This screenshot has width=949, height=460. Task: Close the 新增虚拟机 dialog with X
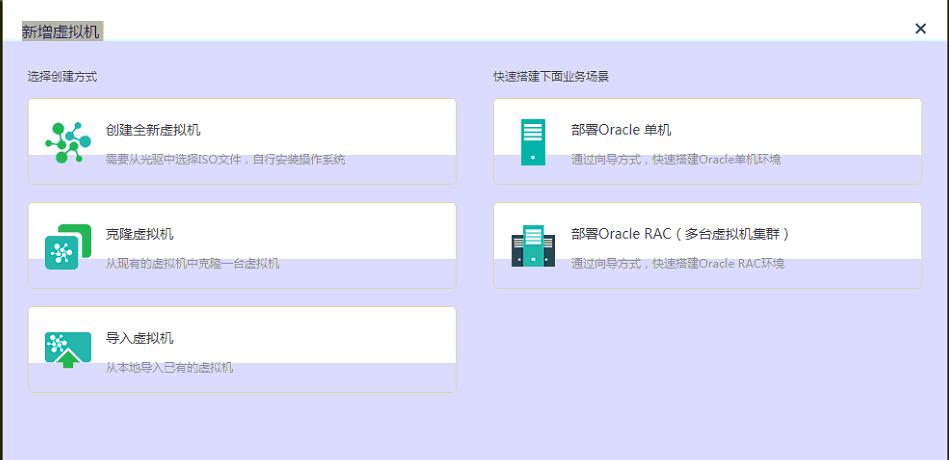pos(921,28)
